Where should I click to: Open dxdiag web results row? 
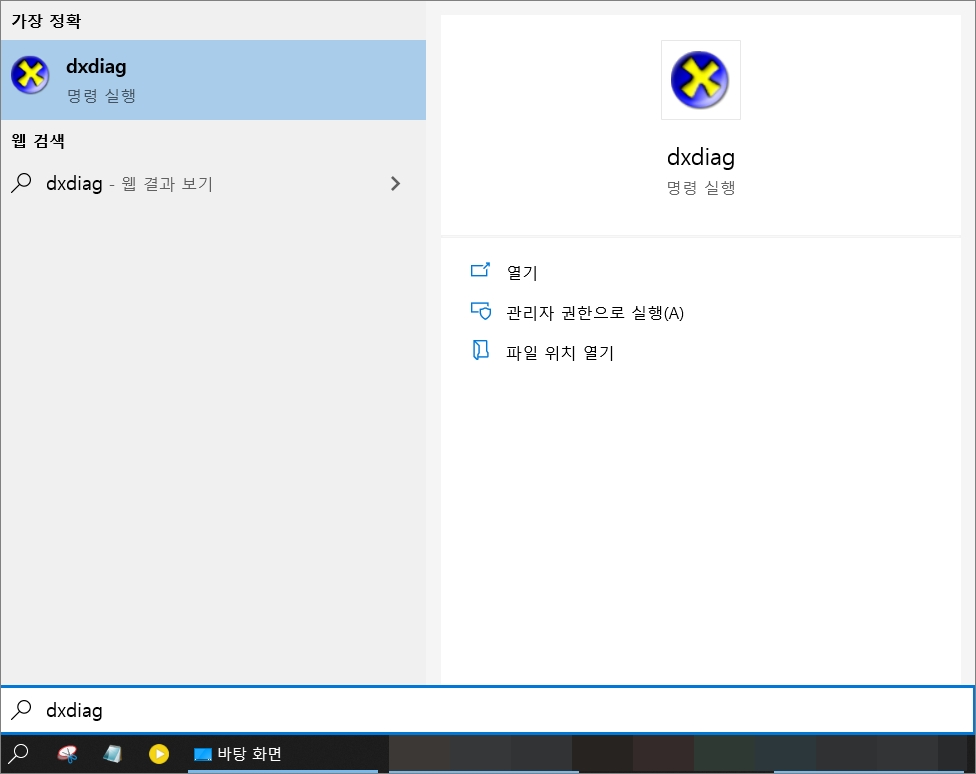pyautogui.click(x=213, y=184)
